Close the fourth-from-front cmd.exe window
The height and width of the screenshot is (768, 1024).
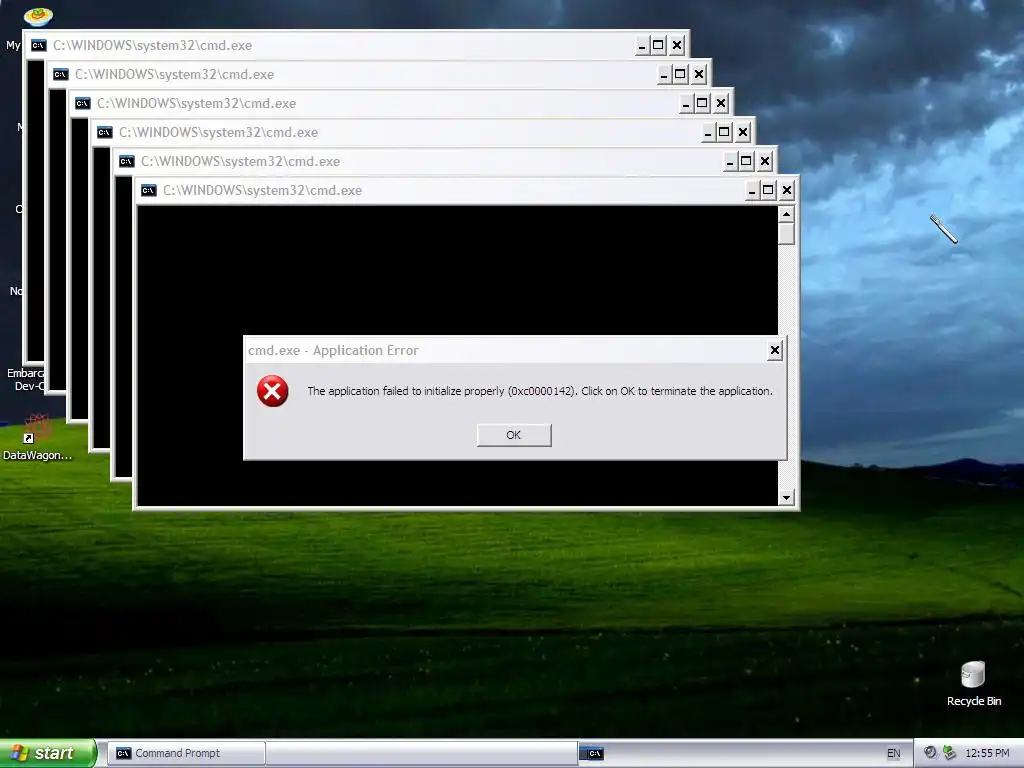pyautogui.click(x=721, y=103)
